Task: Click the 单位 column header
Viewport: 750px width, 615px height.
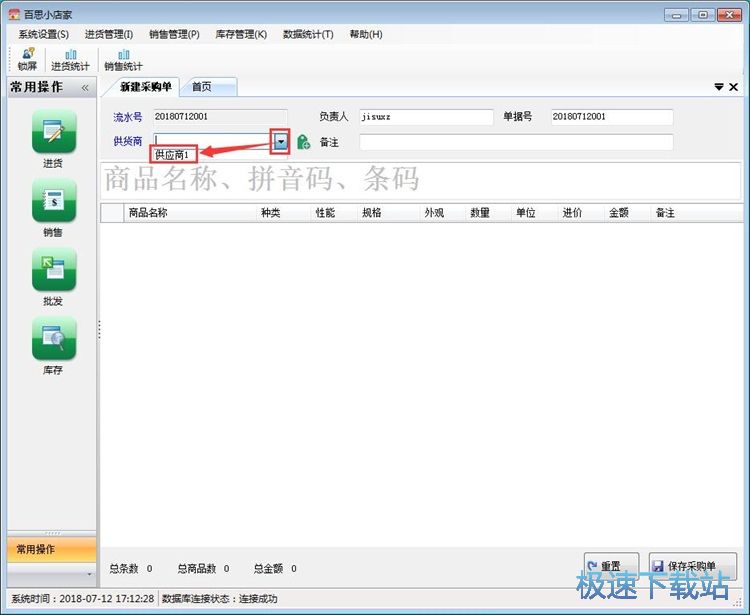Action: [x=534, y=213]
